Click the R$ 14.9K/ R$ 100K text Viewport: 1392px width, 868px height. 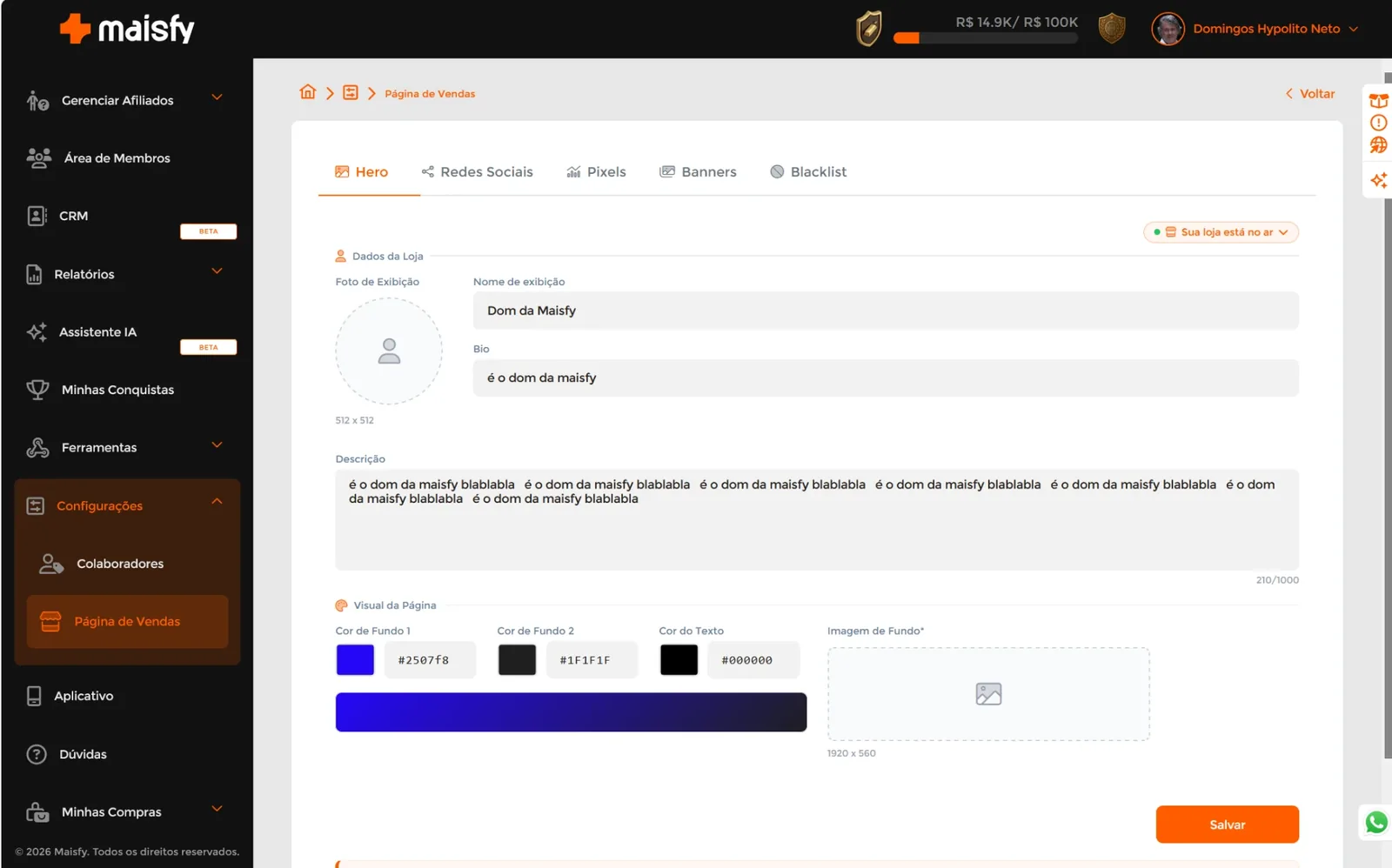pos(1016,22)
